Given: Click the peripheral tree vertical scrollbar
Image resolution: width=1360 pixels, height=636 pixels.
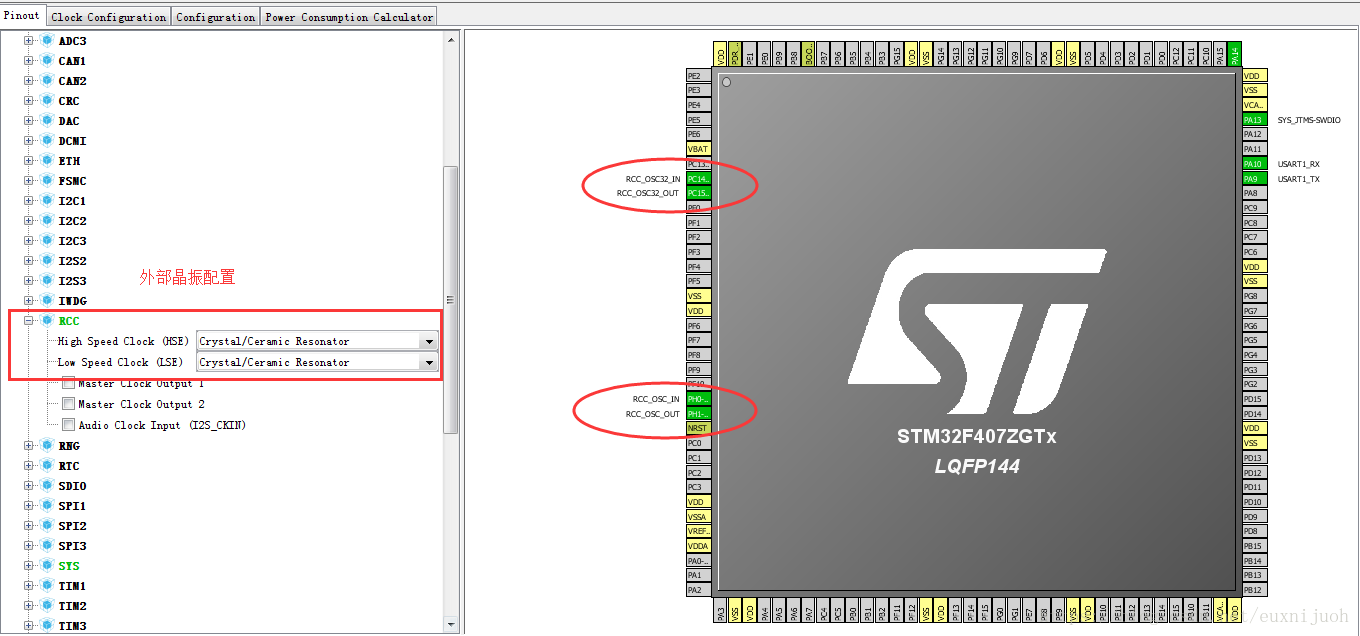Looking at the screenshot, I should click(451, 300).
